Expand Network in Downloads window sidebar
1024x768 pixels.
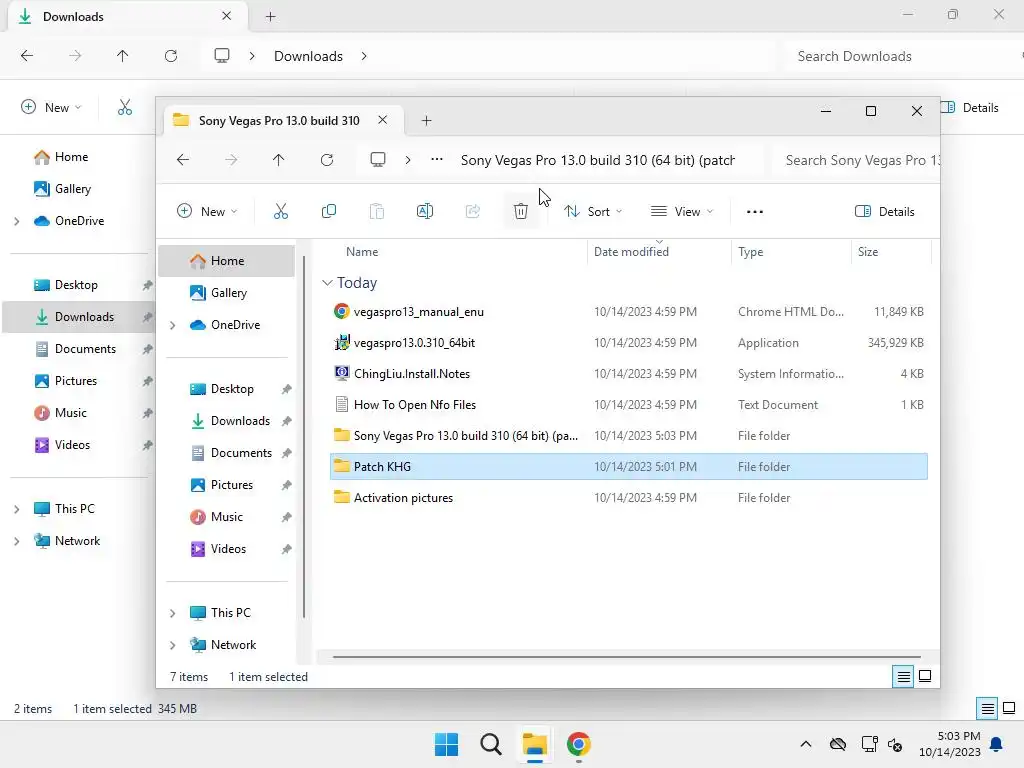[x=17, y=541]
